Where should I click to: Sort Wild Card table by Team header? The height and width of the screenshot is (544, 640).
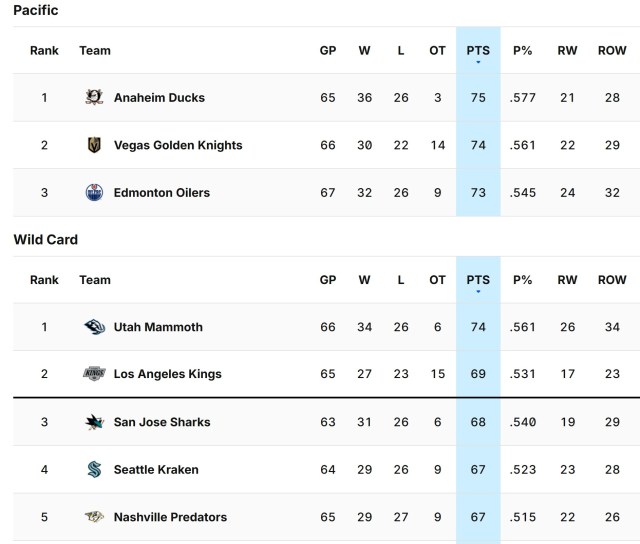click(95, 280)
